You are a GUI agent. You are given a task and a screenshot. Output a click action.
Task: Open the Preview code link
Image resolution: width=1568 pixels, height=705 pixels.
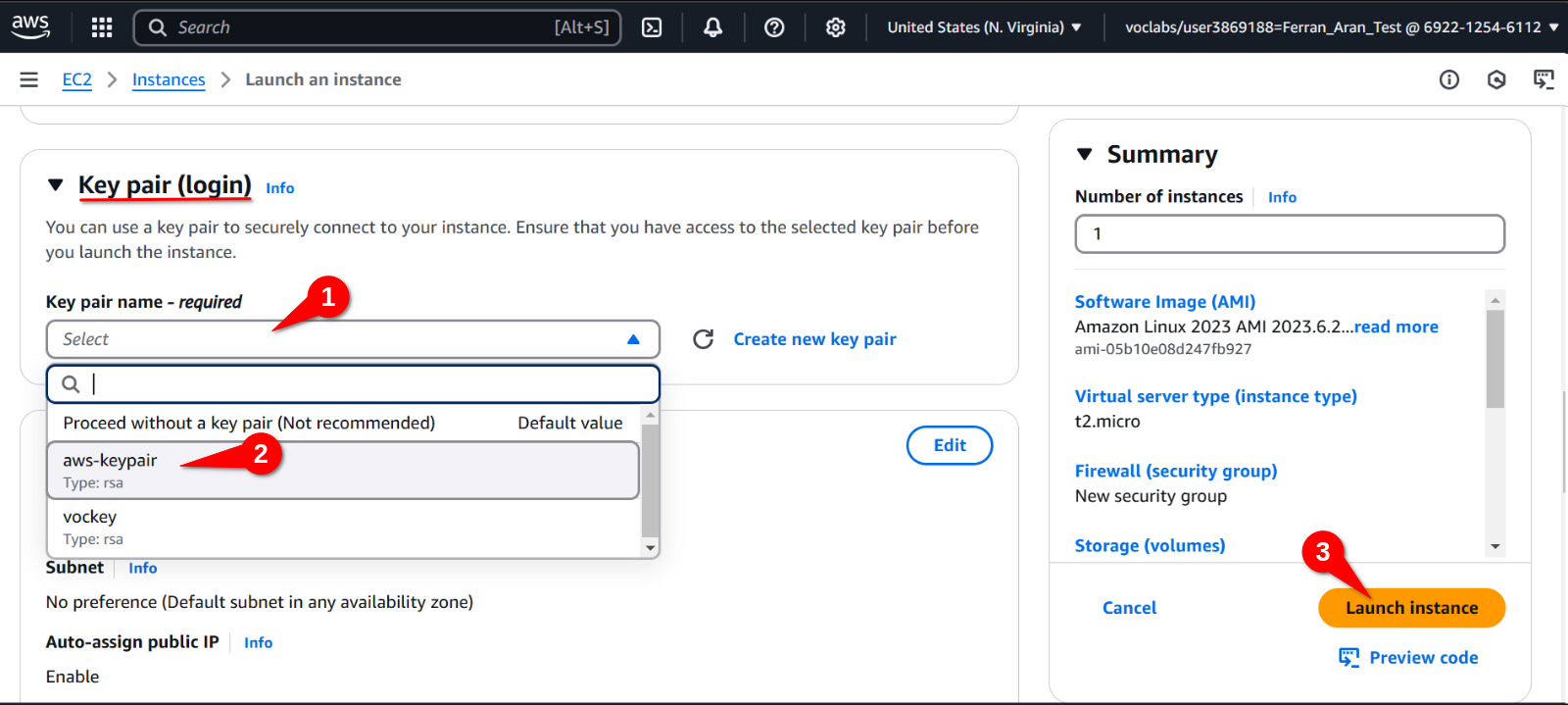coord(1408,658)
